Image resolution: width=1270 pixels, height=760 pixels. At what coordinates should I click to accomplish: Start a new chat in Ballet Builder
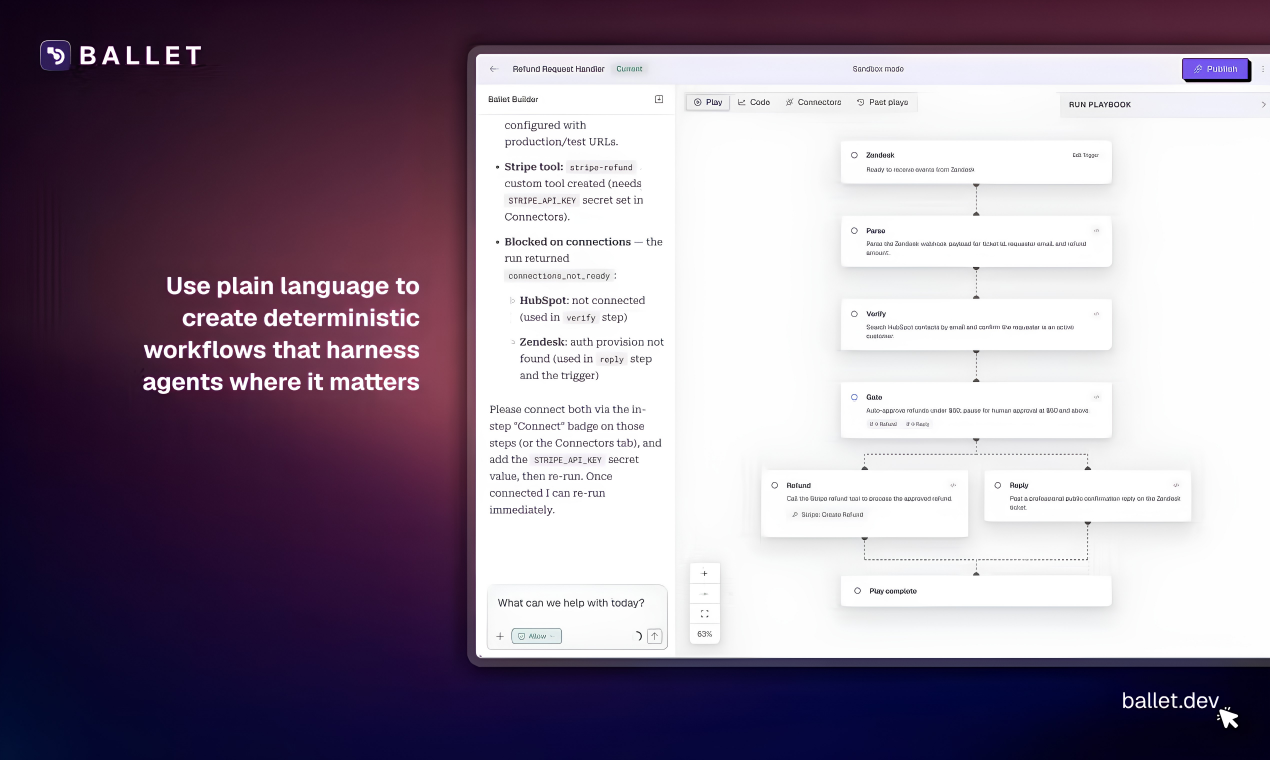pyautogui.click(x=659, y=99)
